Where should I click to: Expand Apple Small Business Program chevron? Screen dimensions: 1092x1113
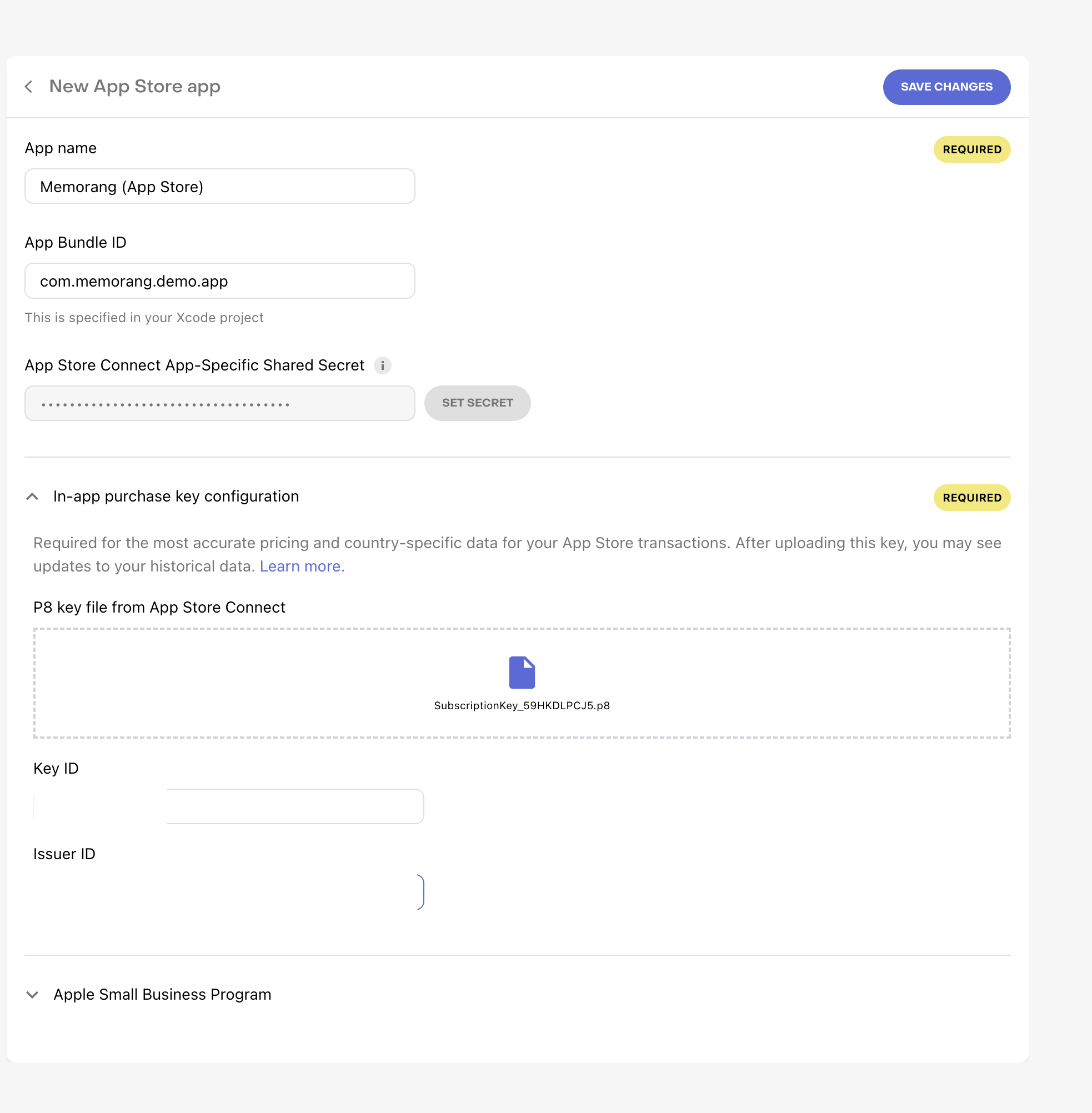(33, 995)
